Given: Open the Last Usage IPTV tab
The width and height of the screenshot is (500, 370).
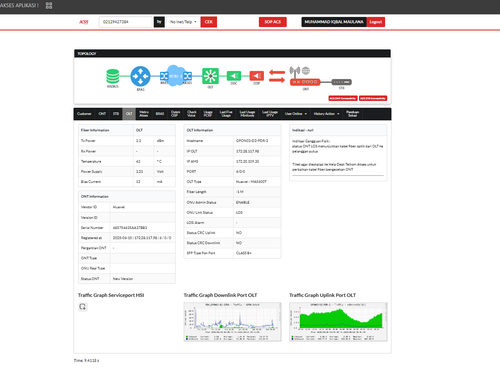Looking at the screenshot, I should click(x=270, y=114).
